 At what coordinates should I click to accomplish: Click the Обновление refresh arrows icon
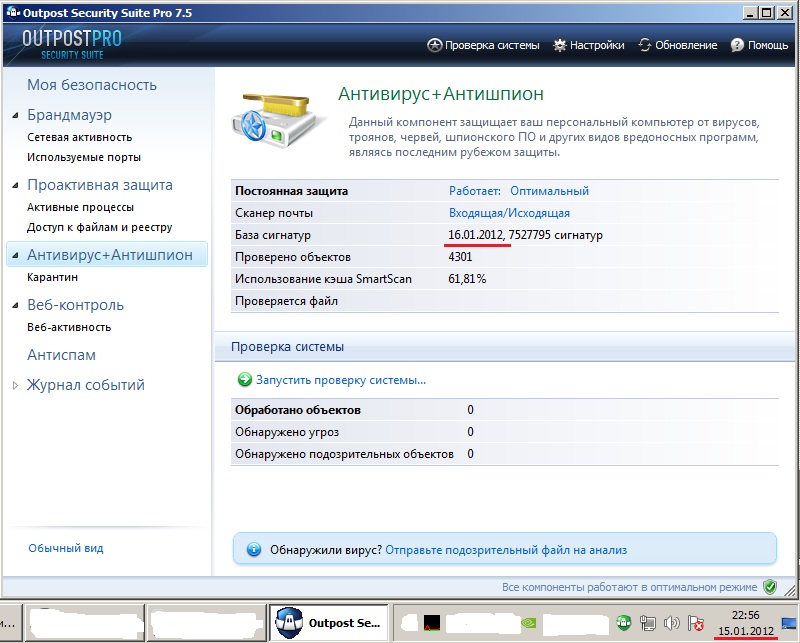tap(645, 45)
